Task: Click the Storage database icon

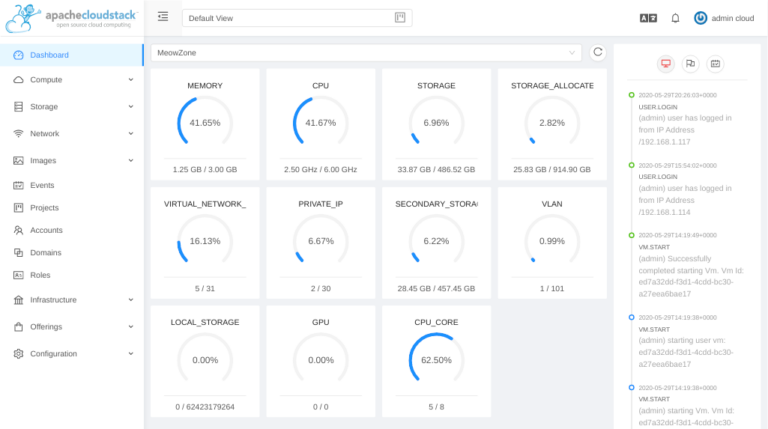Action: (18, 106)
